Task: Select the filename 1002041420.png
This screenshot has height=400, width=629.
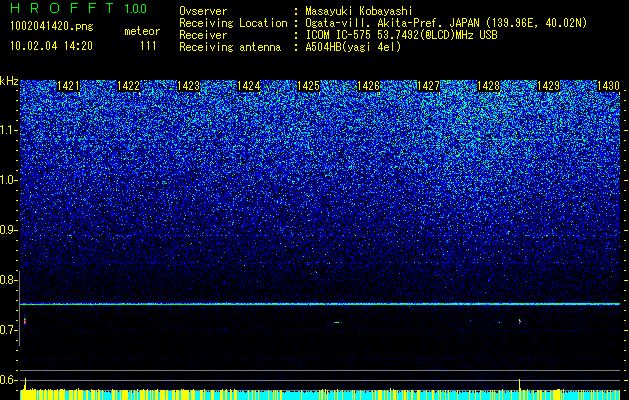Action: click(x=51, y=27)
